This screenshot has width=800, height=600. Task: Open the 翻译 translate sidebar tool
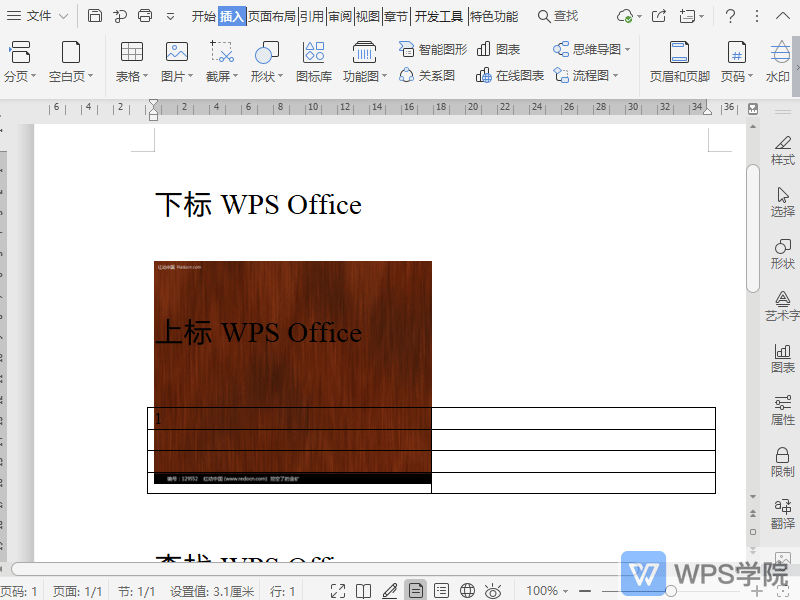[x=782, y=512]
